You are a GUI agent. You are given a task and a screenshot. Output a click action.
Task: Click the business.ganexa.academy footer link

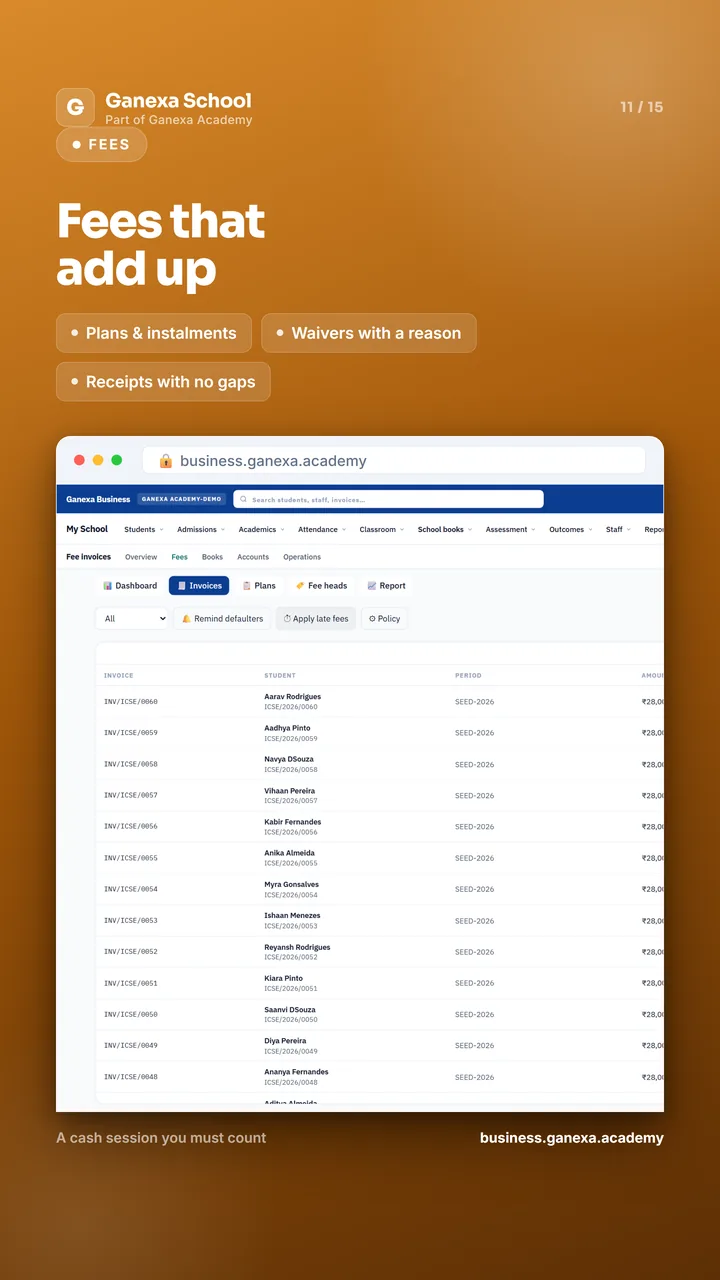tap(572, 1138)
